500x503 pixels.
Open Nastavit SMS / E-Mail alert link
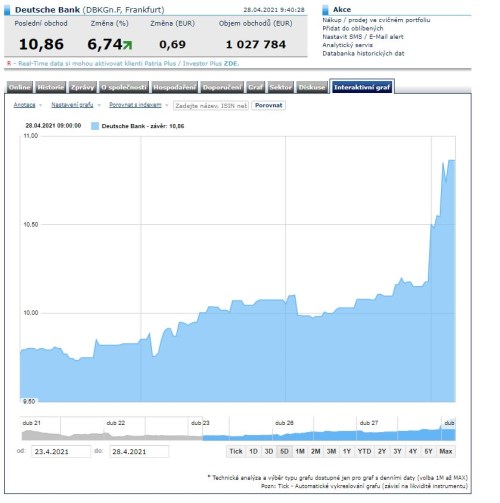point(363,37)
